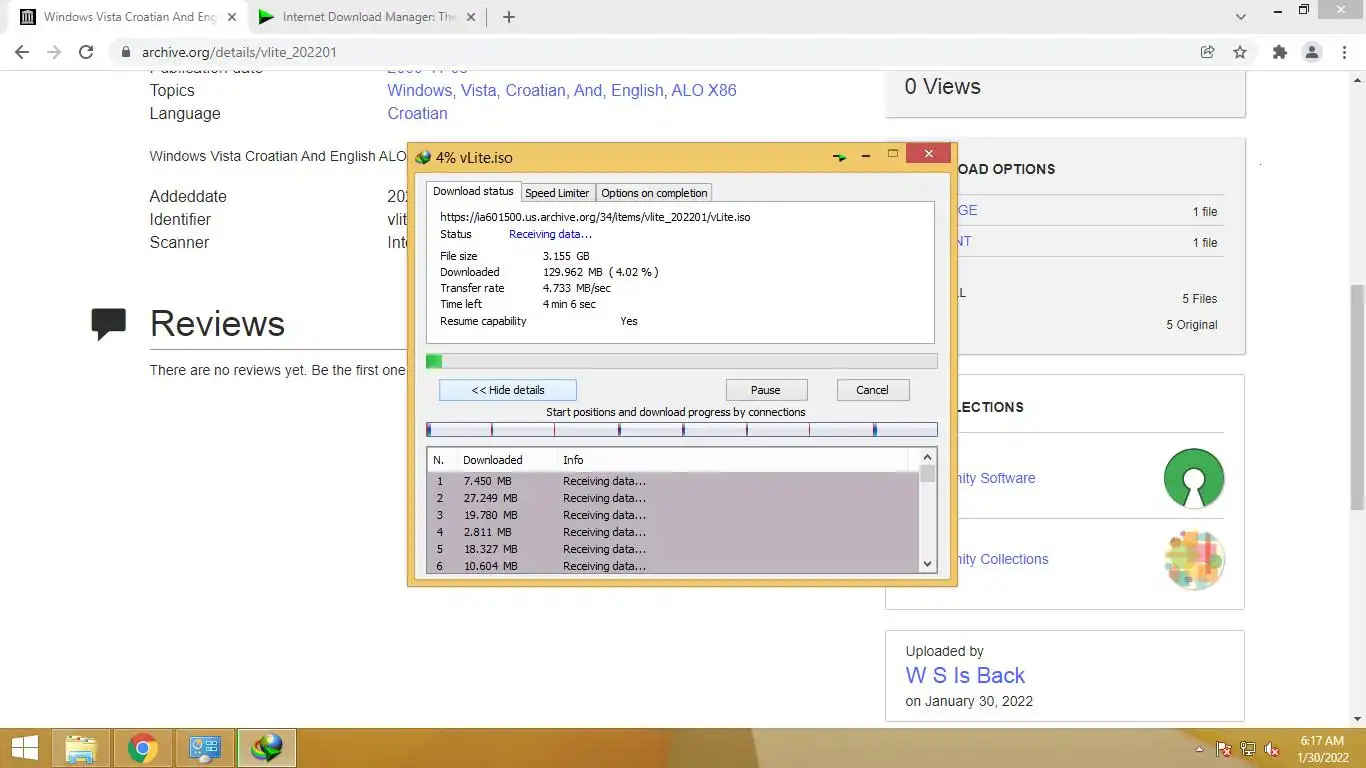Open a new browser tab
Image resolution: width=1366 pixels, height=768 pixels.
tap(508, 17)
